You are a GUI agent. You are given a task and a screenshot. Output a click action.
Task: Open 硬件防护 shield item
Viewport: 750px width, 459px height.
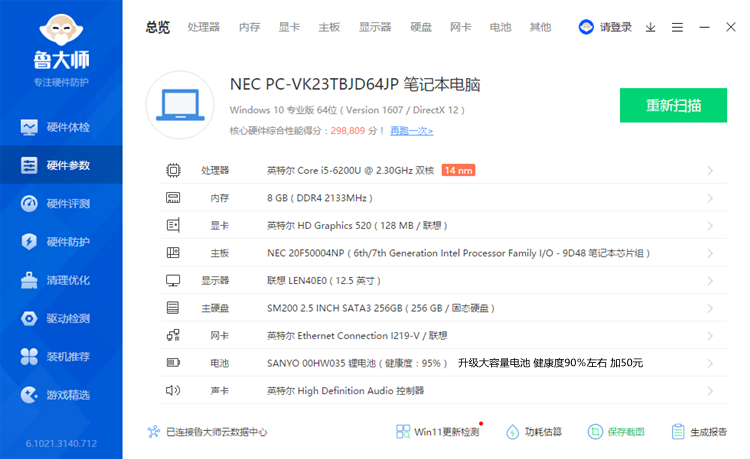click(61, 242)
